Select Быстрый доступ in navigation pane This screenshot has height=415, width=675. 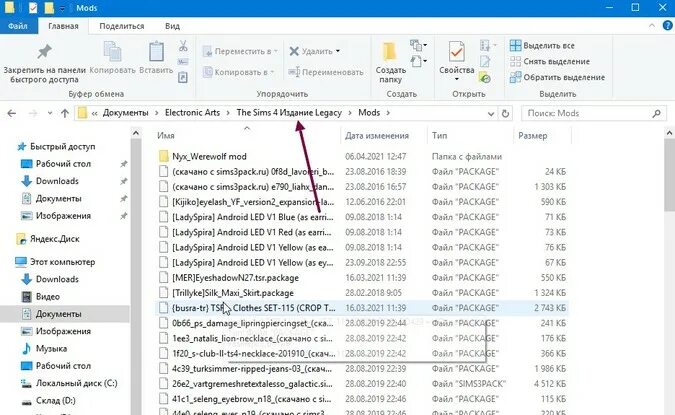point(62,146)
